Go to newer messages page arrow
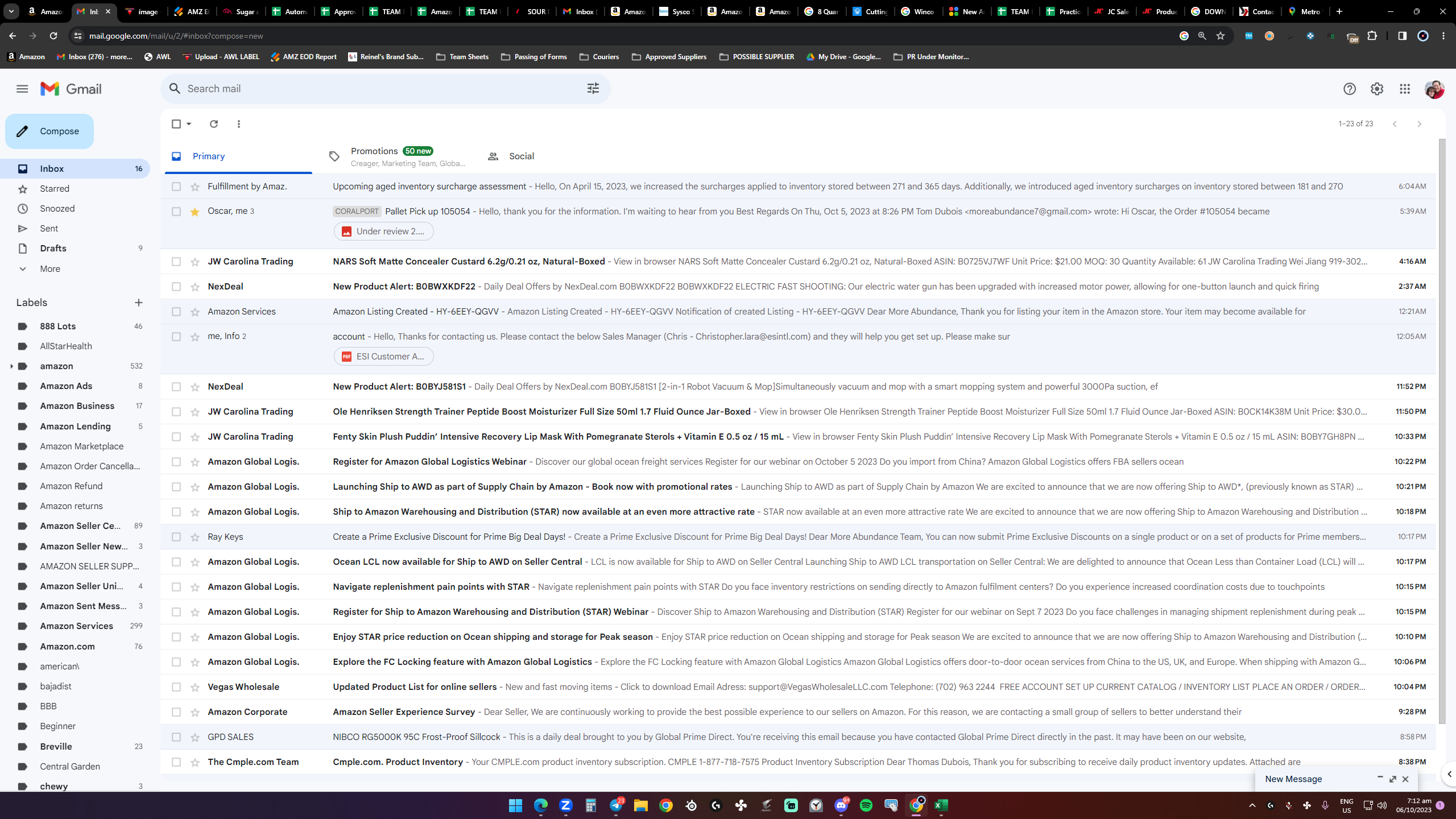Screen dimensions: 1456x819 tap(1395, 124)
